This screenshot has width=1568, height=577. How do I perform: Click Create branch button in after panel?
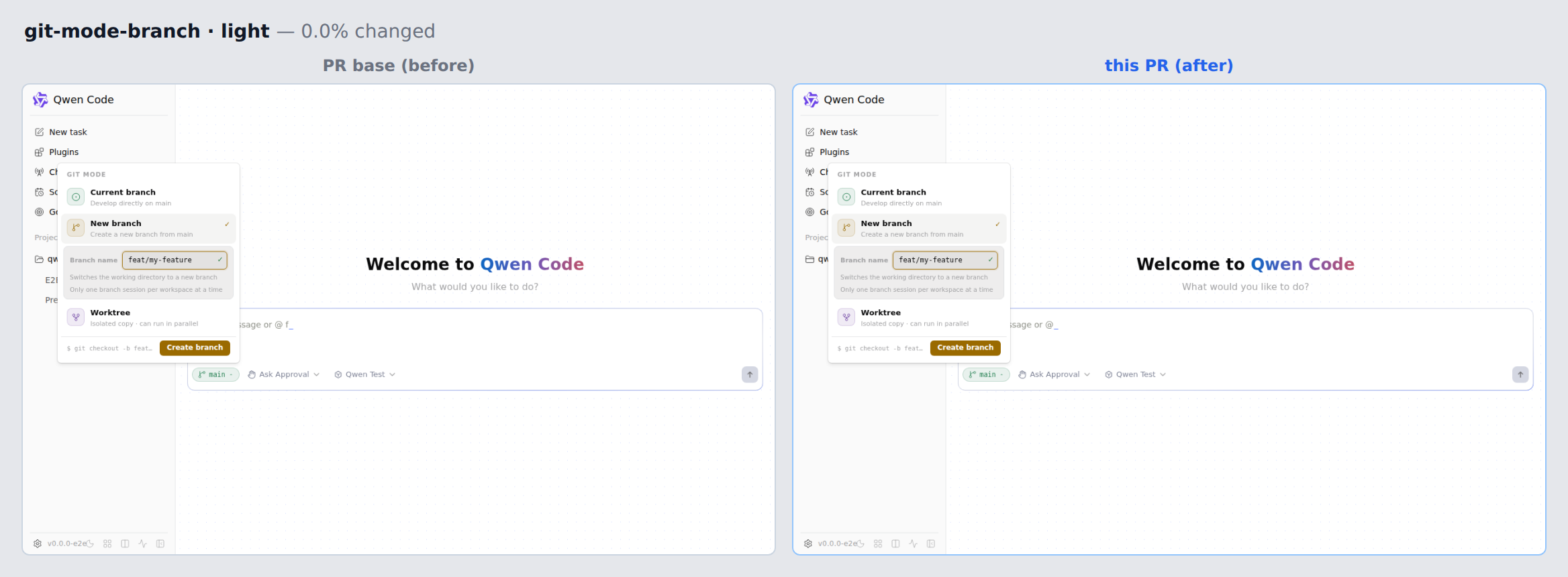[x=965, y=348]
